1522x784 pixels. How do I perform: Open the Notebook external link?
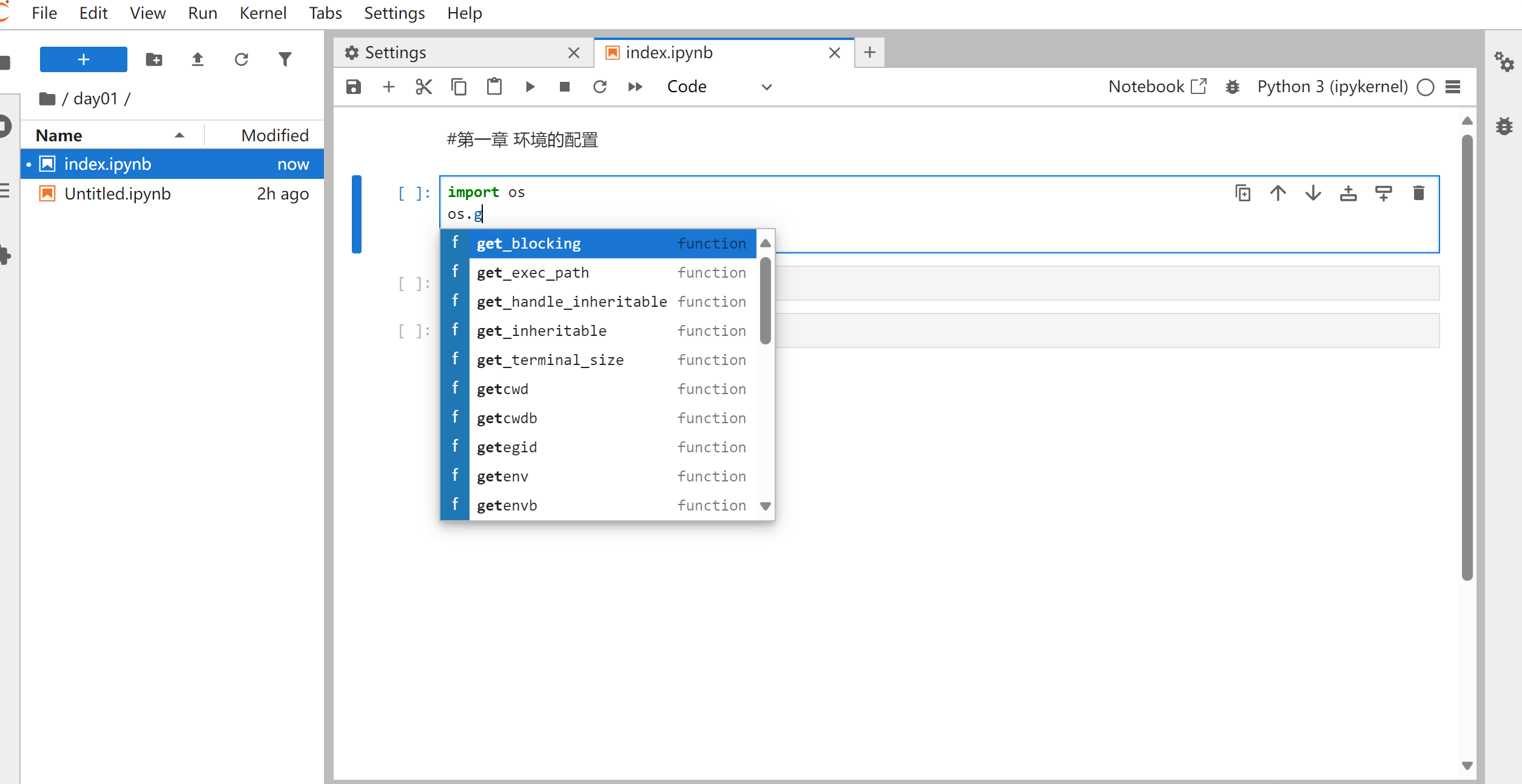click(1198, 86)
